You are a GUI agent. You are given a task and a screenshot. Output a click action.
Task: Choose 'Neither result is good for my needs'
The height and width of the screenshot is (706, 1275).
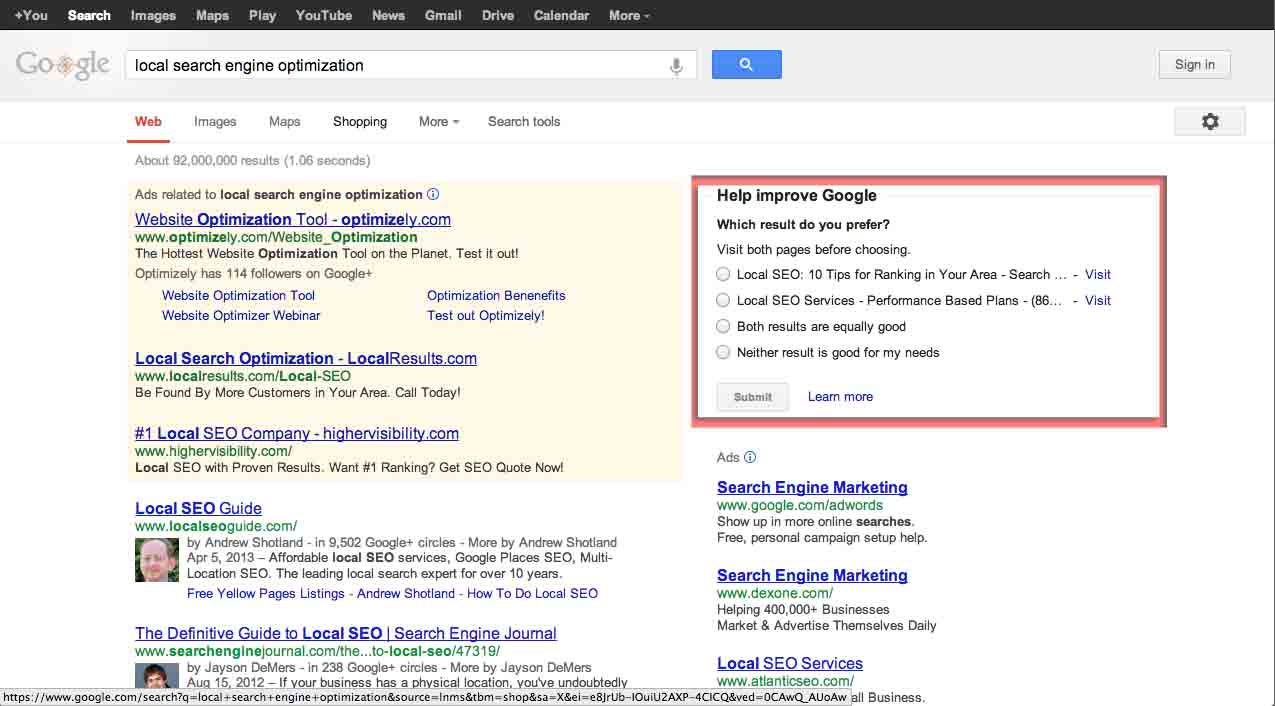[x=723, y=352]
